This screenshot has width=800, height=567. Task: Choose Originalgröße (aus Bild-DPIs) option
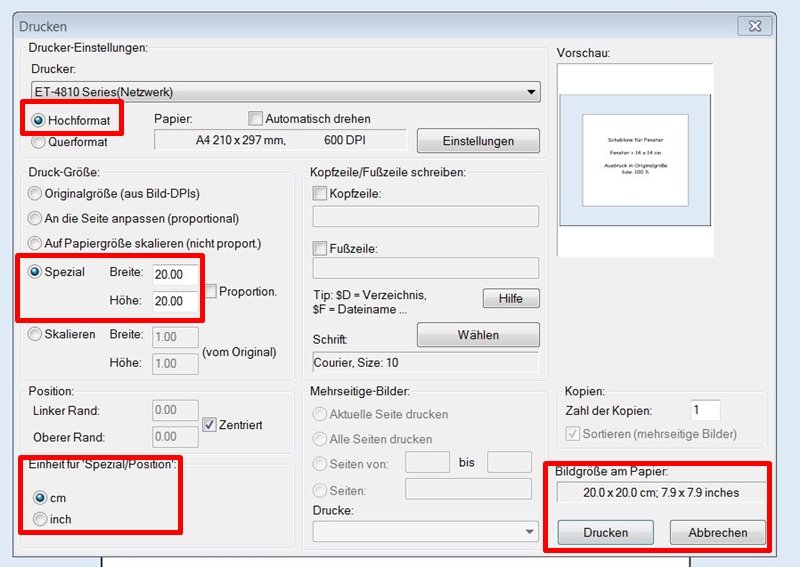(x=37, y=193)
